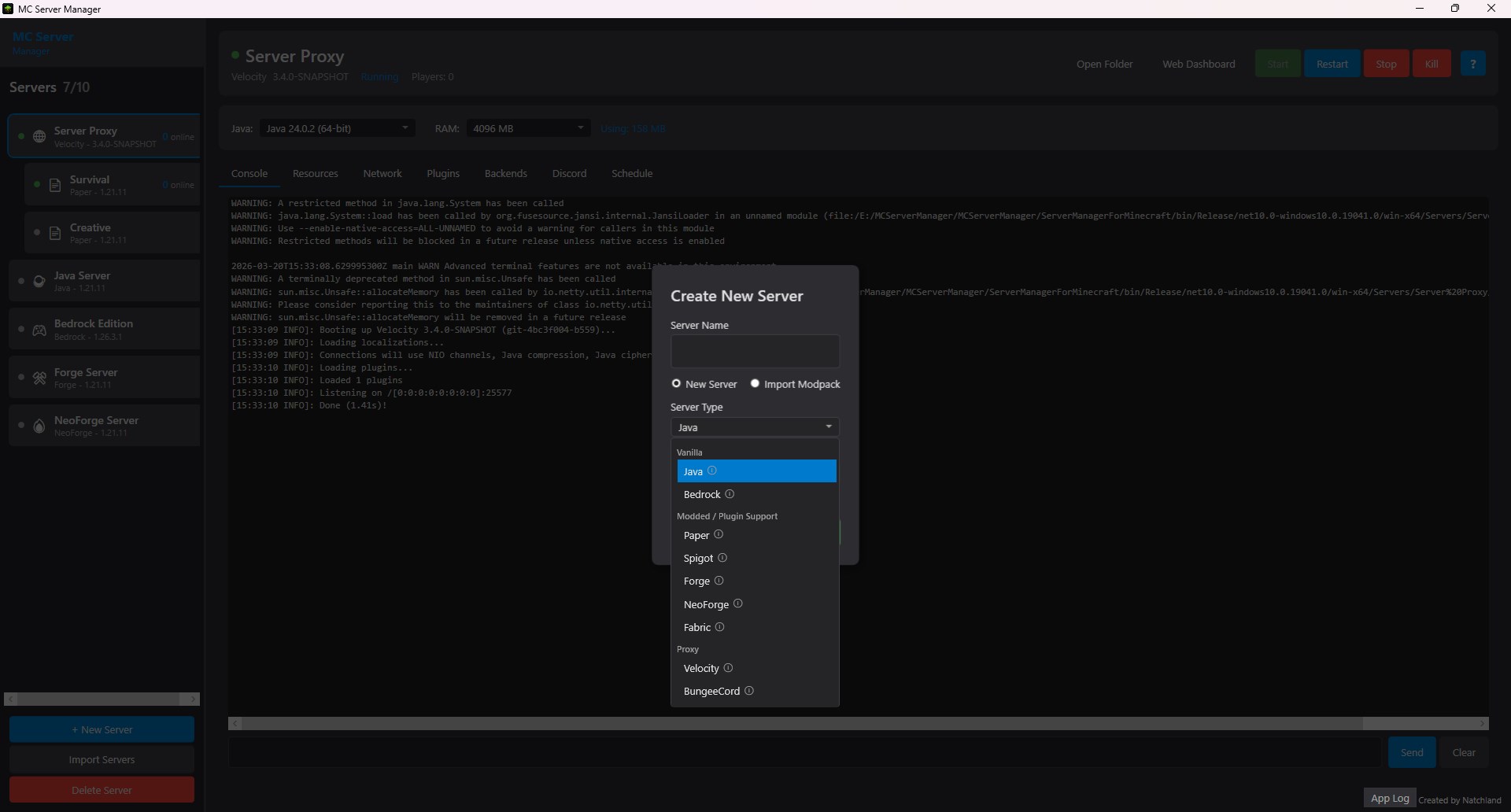Click the Delete Server button
This screenshot has height=812, width=1511.
click(x=102, y=790)
